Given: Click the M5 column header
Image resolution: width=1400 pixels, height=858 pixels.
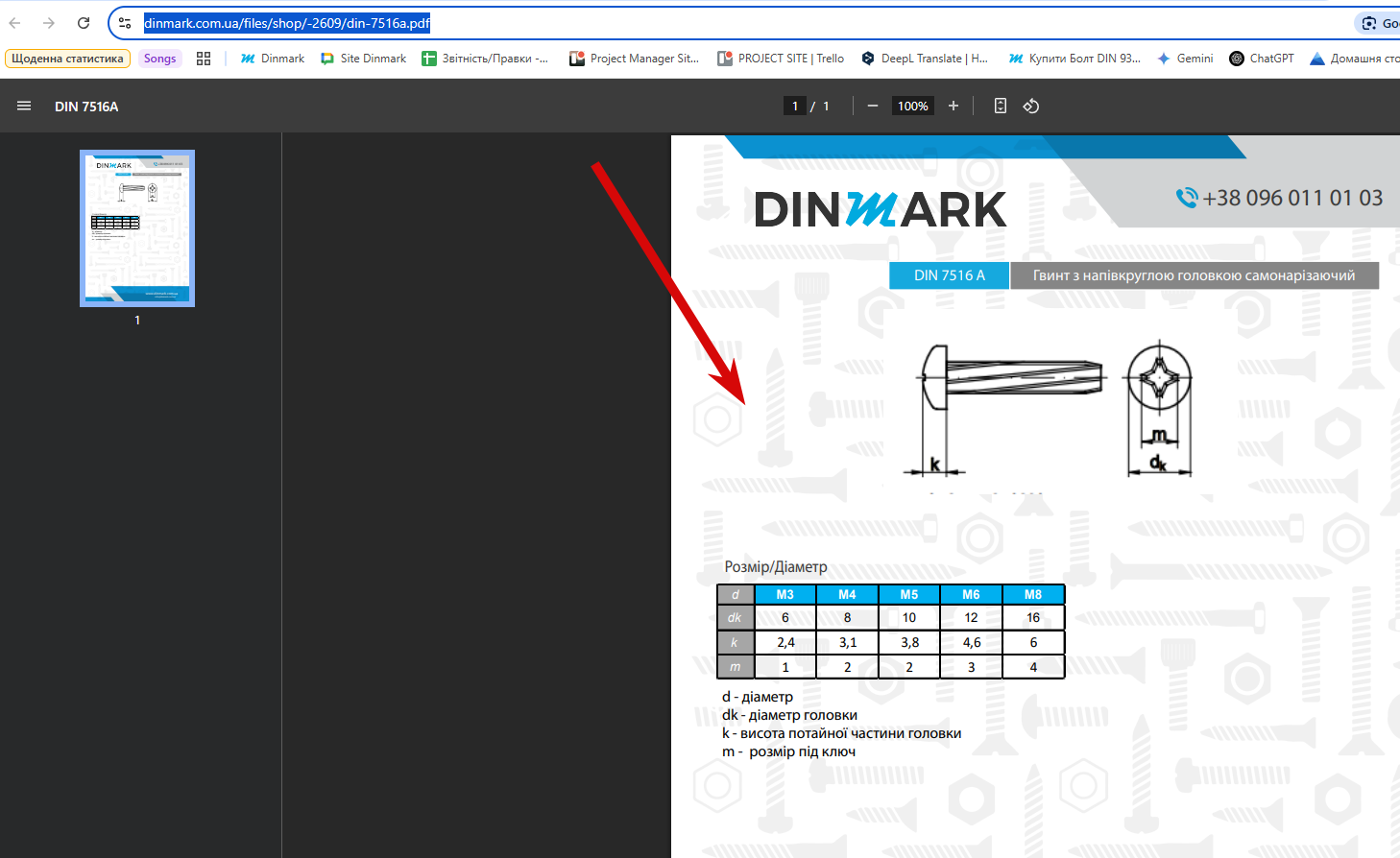Looking at the screenshot, I should pos(909,595).
